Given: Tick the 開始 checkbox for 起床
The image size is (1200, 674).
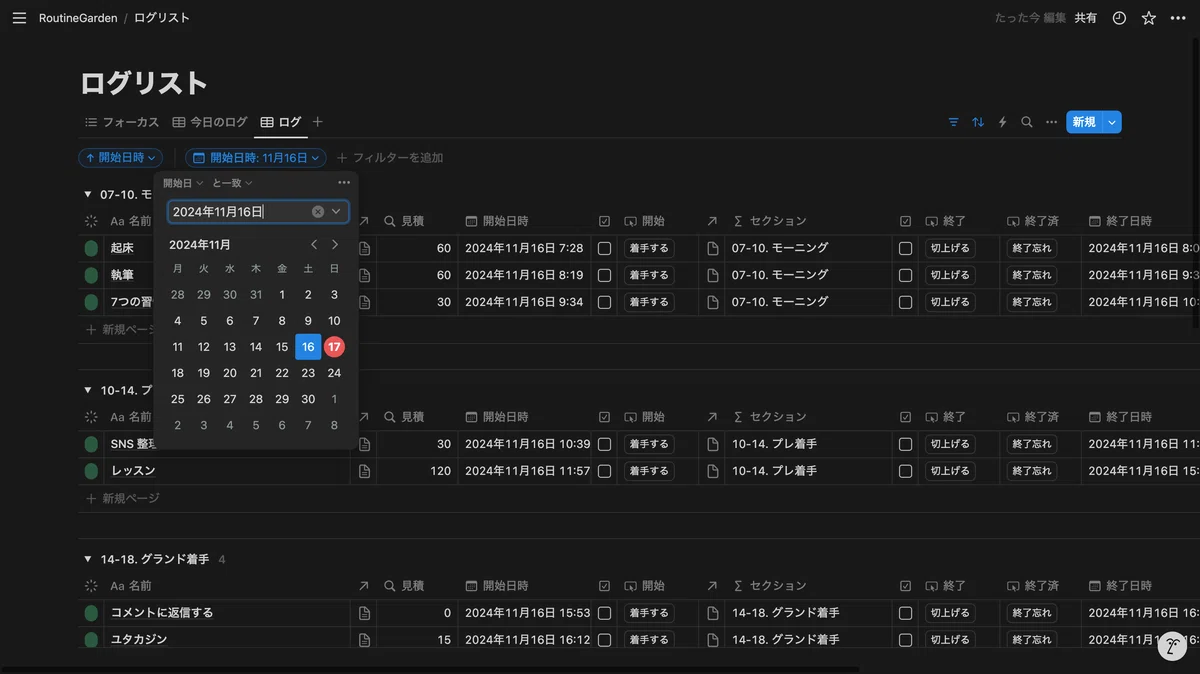Looking at the screenshot, I should tap(604, 248).
